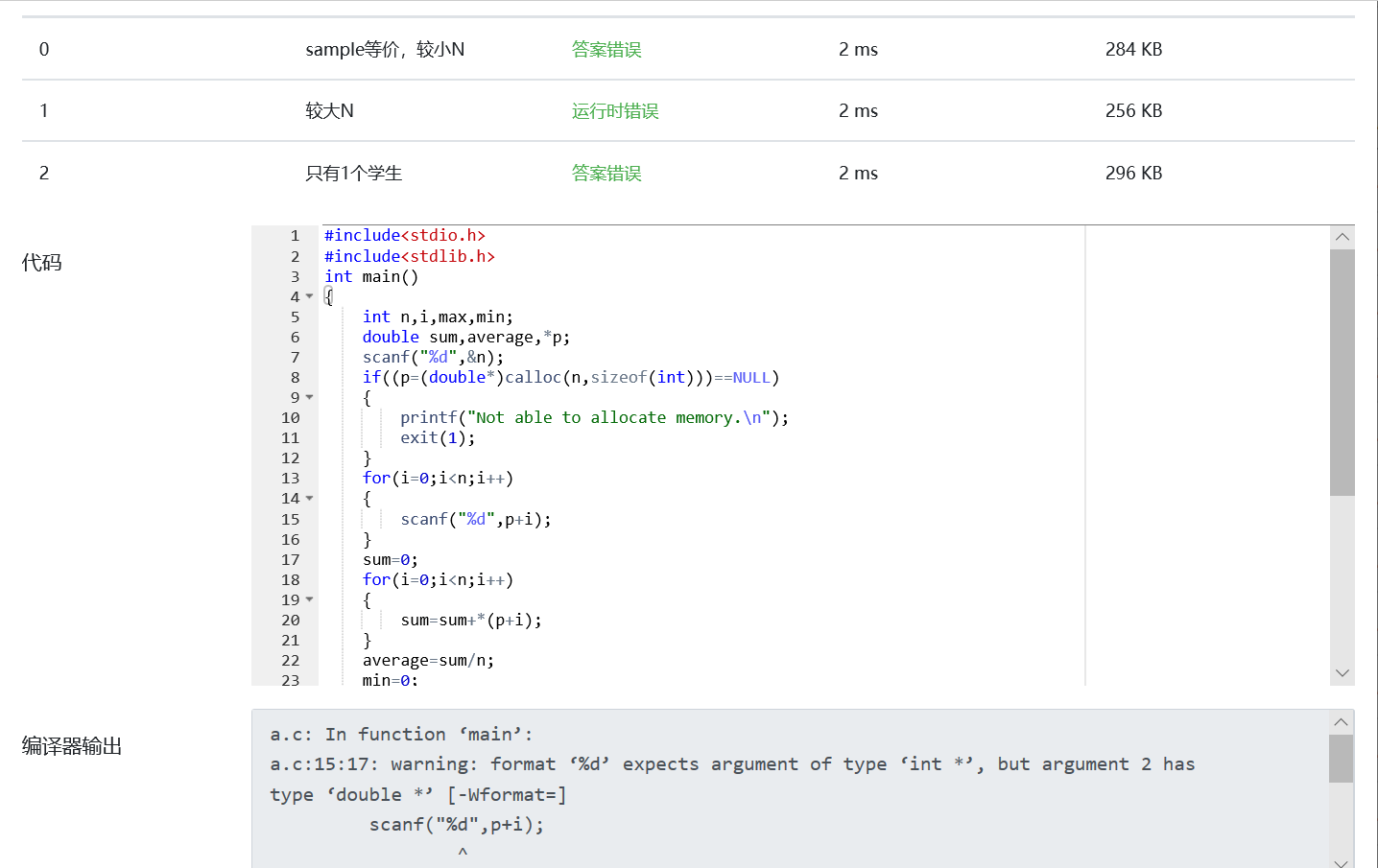The height and width of the screenshot is (868, 1378).
Task: Collapse the code fold at line 4
Action: click(x=309, y=296)
